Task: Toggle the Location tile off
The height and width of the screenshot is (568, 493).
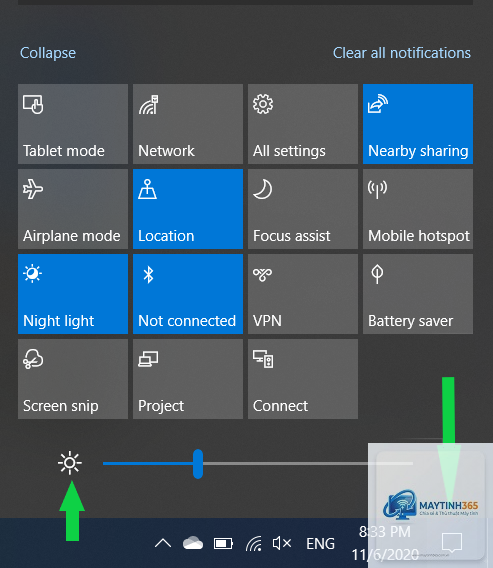Action: [x=188, y=209]
